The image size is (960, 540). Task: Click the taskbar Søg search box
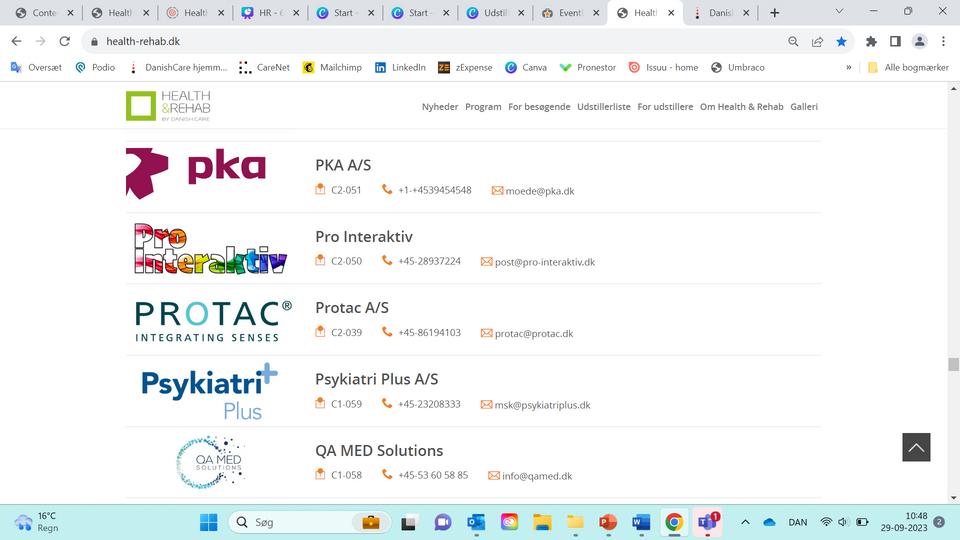(309, 522)
